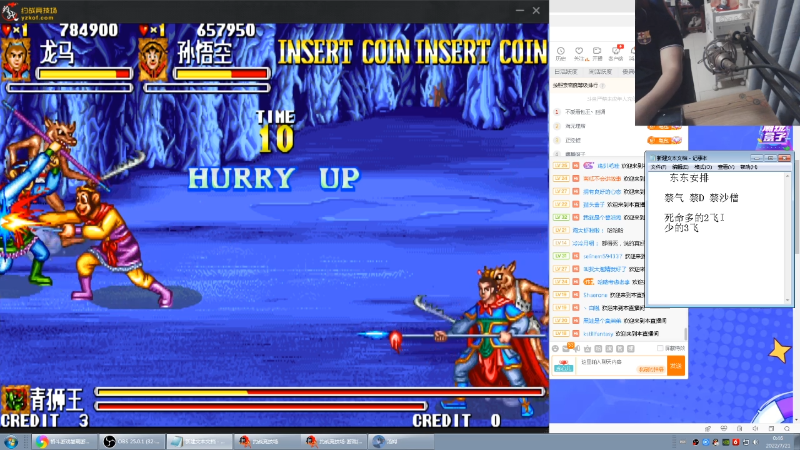Open Notepad's 编辑 Edit menu

coord(680,167)
